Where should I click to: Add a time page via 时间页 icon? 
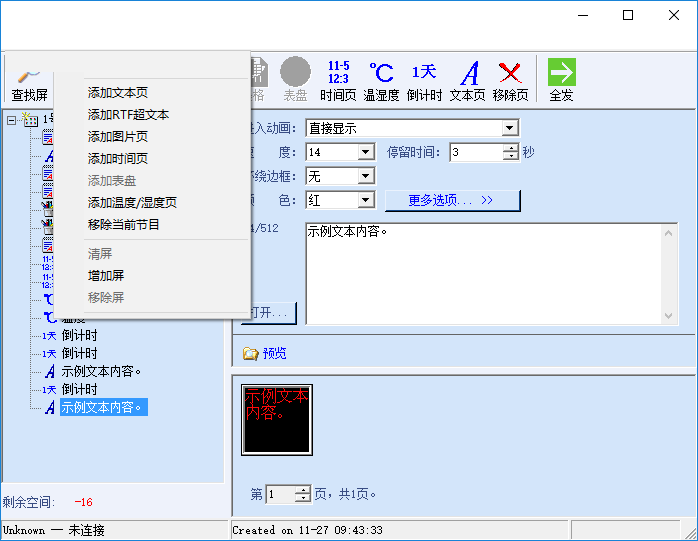(338, 80)
